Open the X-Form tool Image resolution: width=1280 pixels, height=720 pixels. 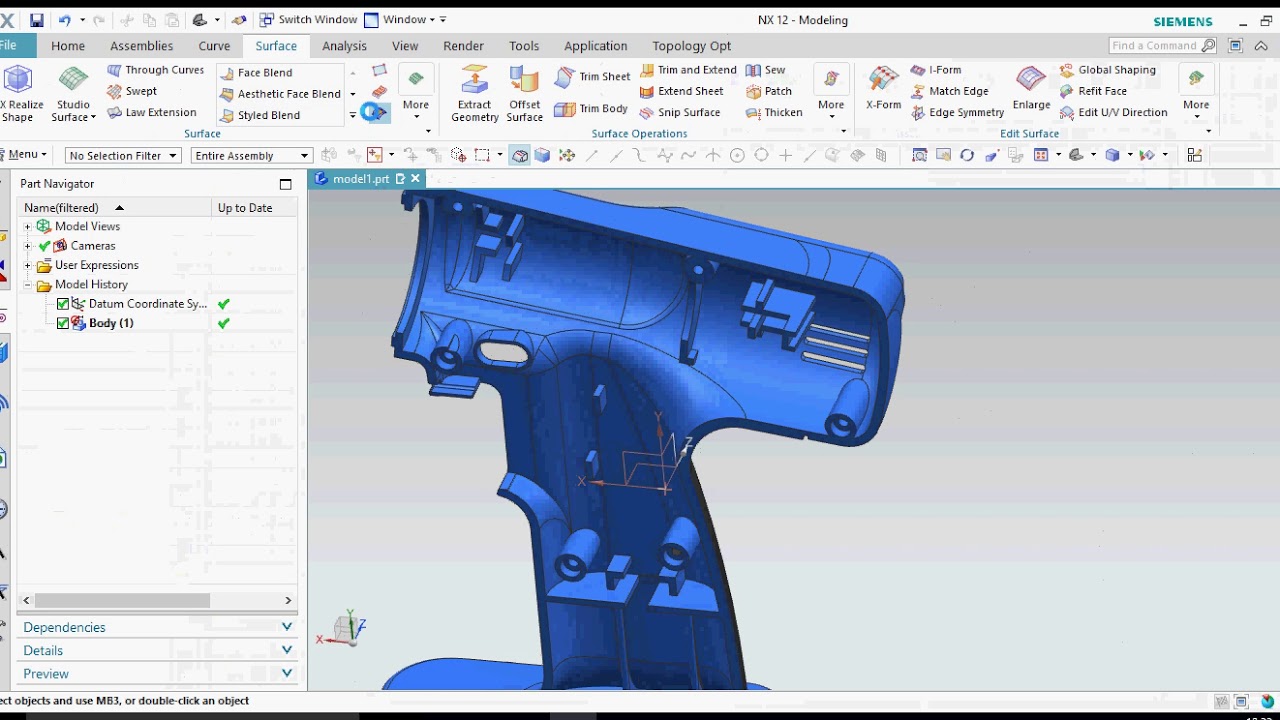[x=883, y=90]
